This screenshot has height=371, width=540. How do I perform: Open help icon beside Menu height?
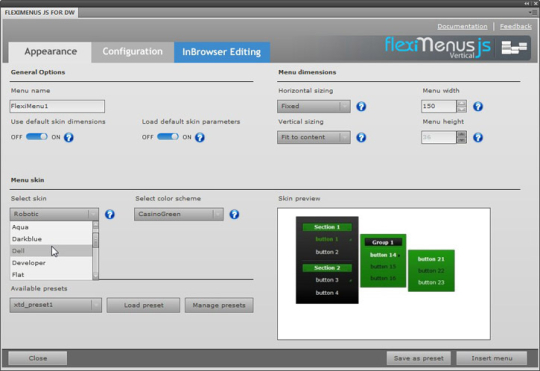click(478, 137)
